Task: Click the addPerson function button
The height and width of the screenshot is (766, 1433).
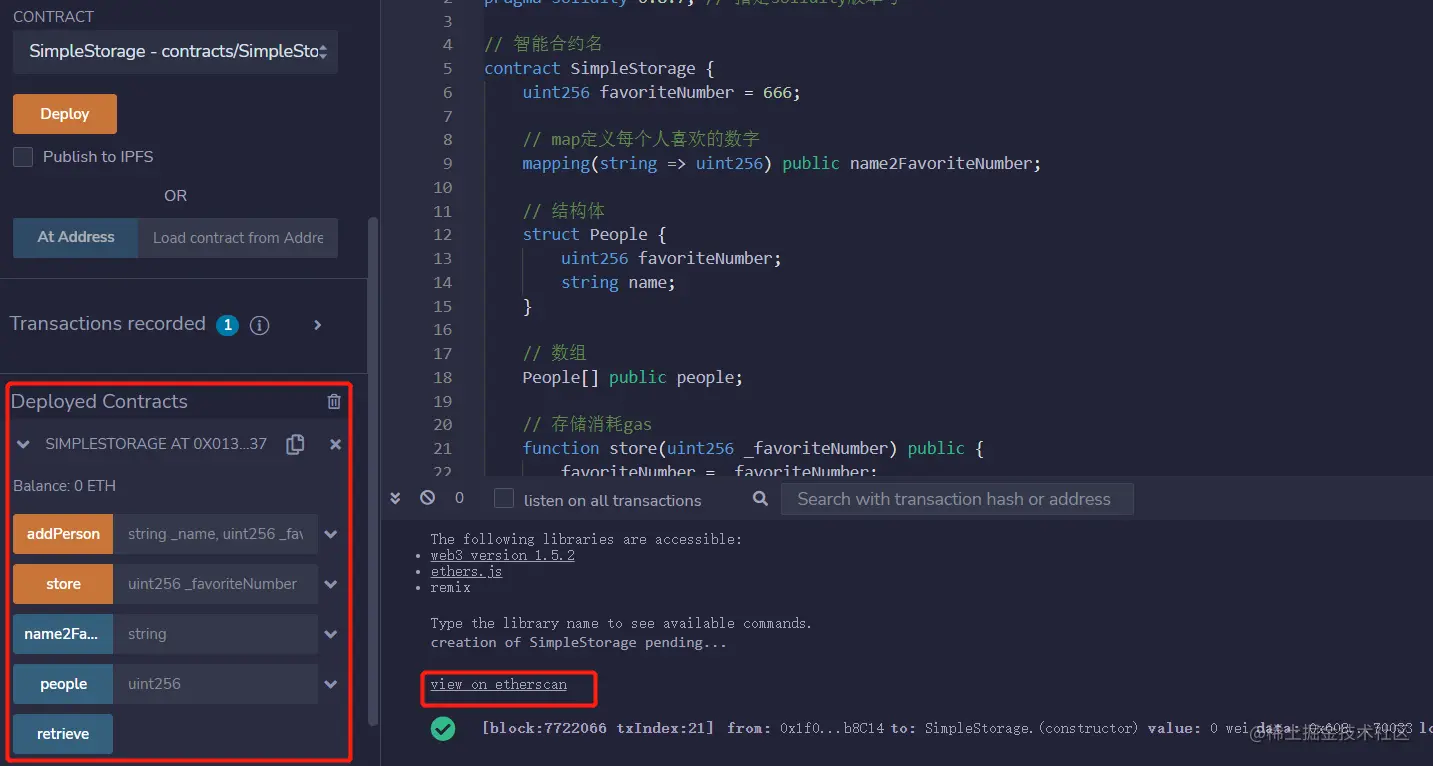Action: (x=63, y=534)
